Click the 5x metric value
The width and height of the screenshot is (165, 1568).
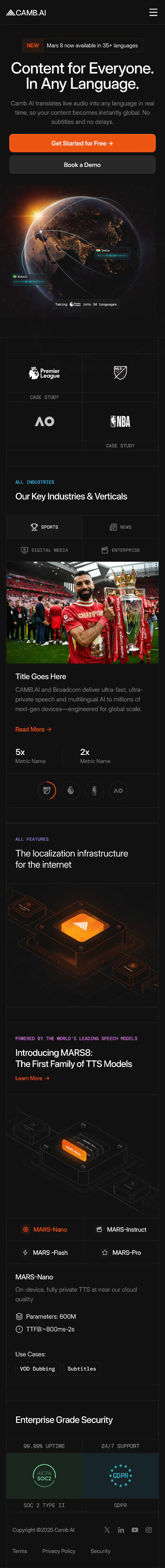tap(20, 752)
